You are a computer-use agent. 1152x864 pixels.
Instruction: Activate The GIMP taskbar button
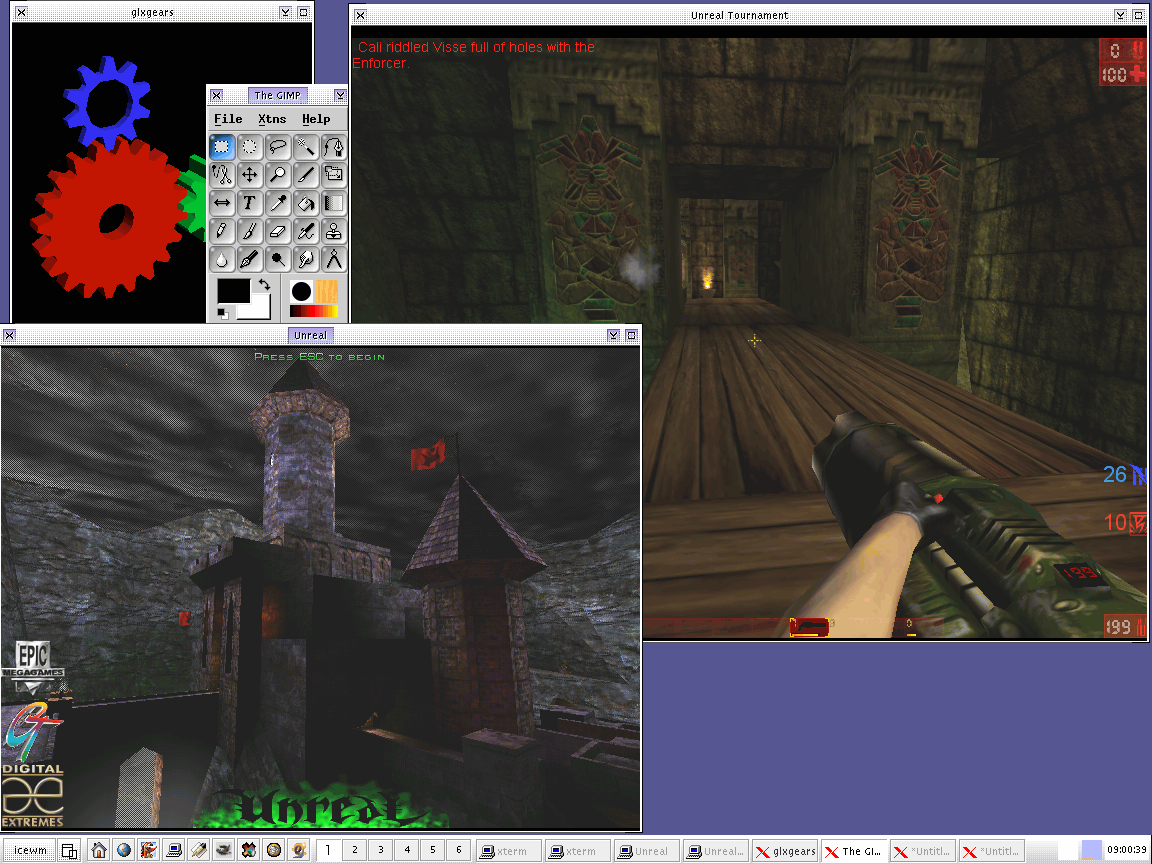[854, 851]
